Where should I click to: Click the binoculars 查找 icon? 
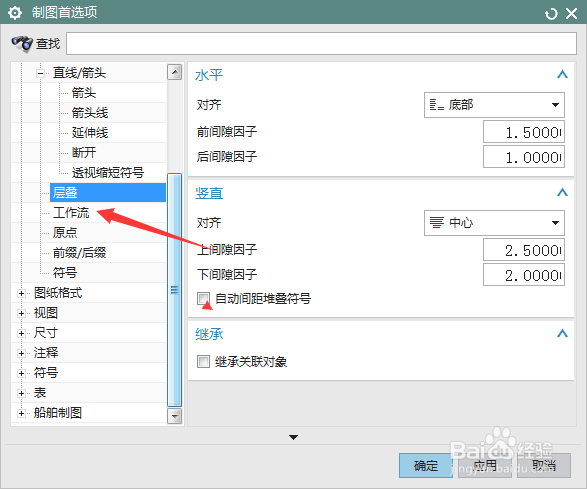[x=22, y=43]
